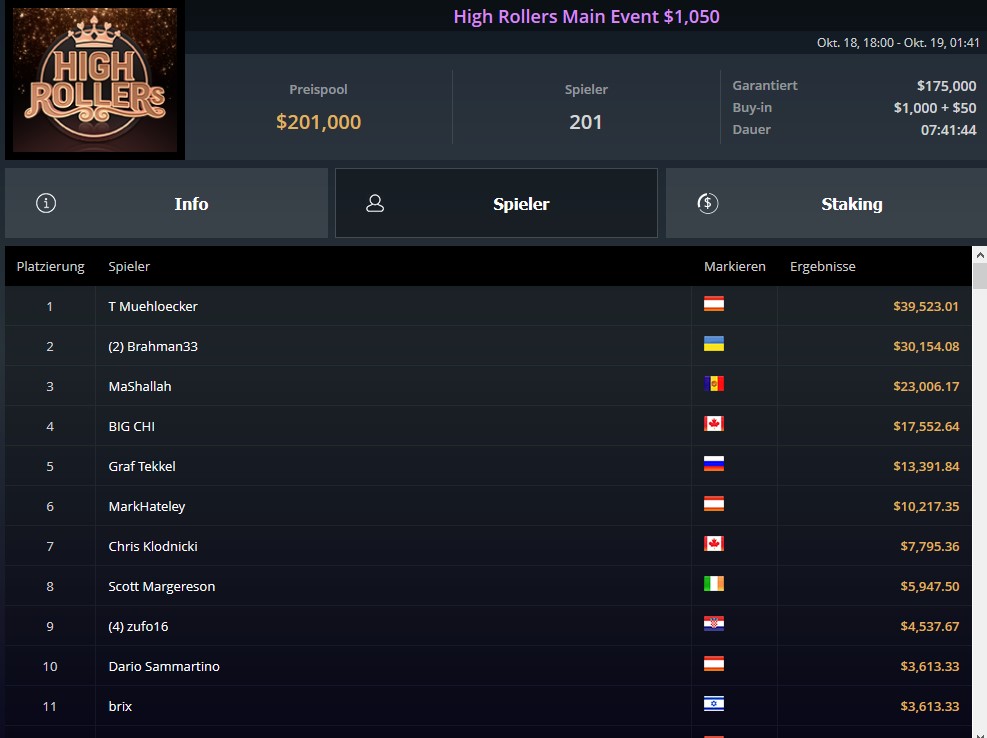This screenshot has width=987, height=738.
Task: Click the info circle icon
Action: pos(46,203)
